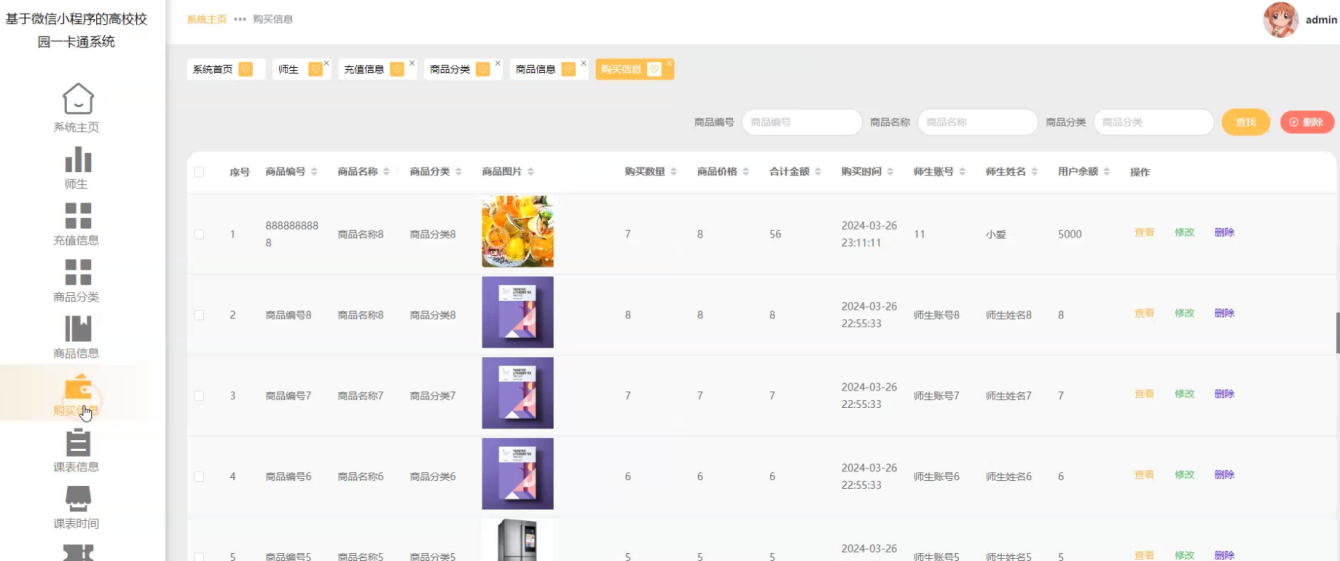
Task: Close the 商品分类 tab
Action: 497,63
